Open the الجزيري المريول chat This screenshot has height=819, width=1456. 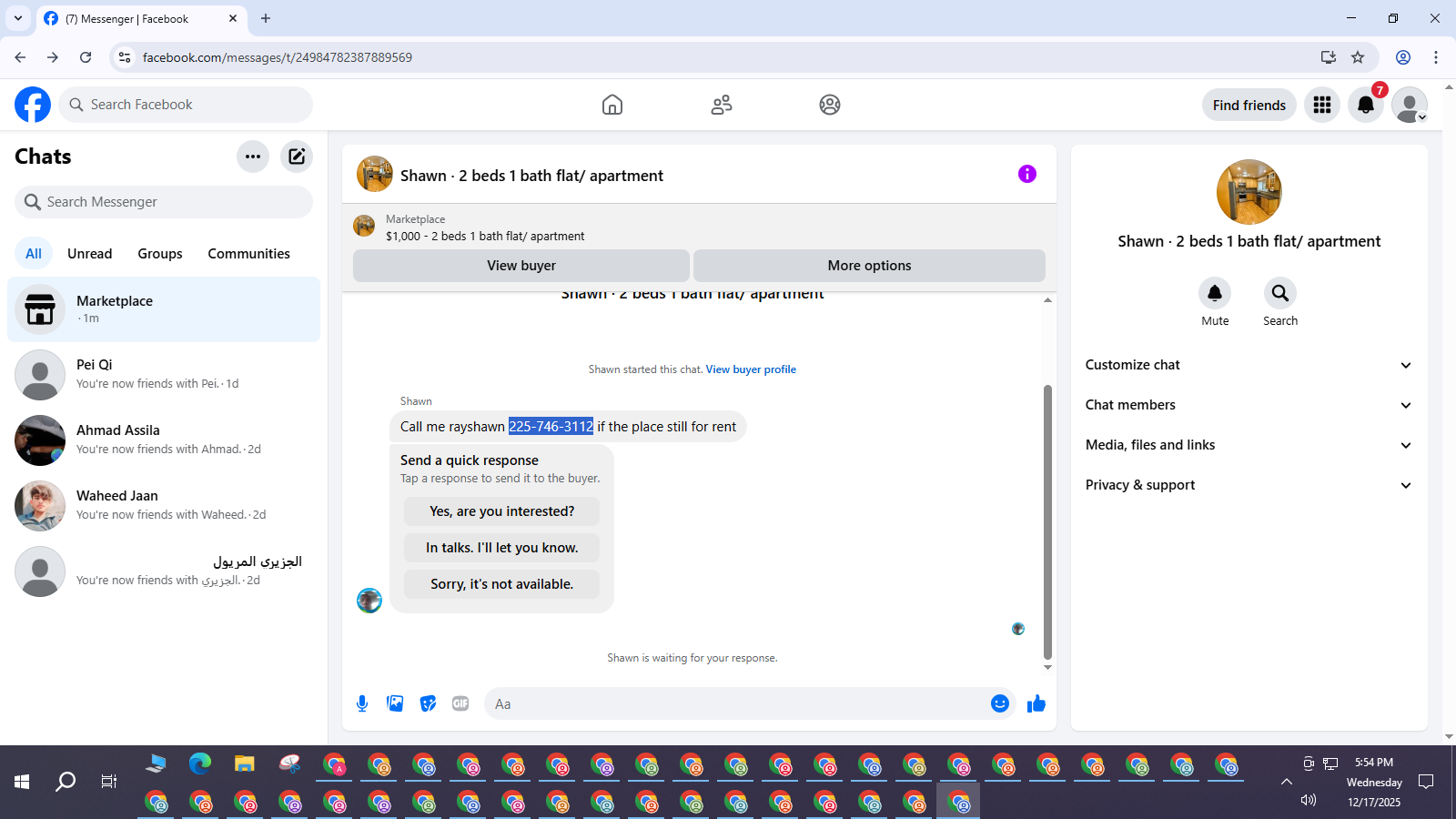pyautogui.click(x=164, y=571)
